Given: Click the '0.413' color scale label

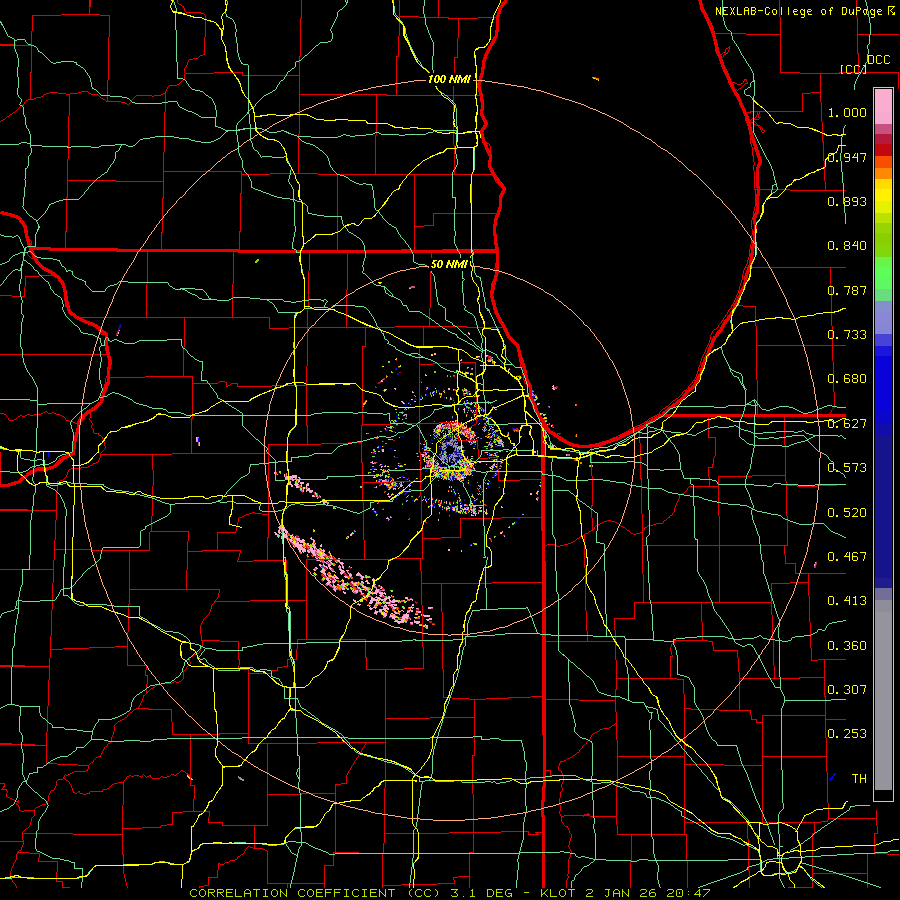Looking at the screenshot, I should (x=847, y=600).
